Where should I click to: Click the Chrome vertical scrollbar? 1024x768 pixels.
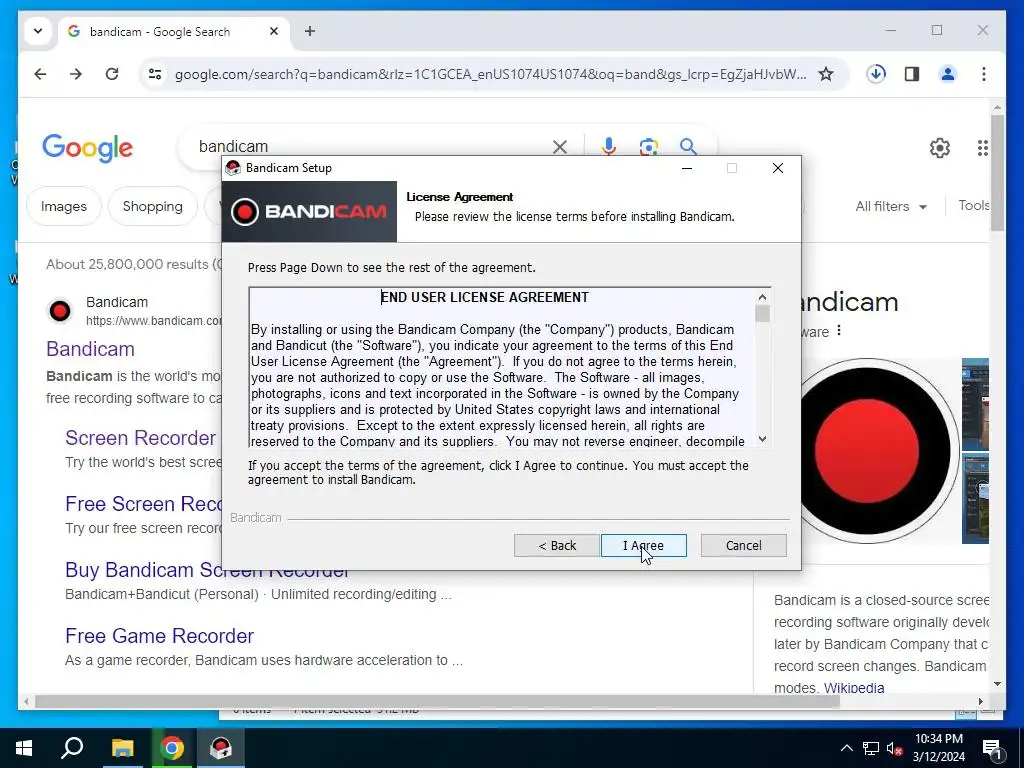[997, 173]
